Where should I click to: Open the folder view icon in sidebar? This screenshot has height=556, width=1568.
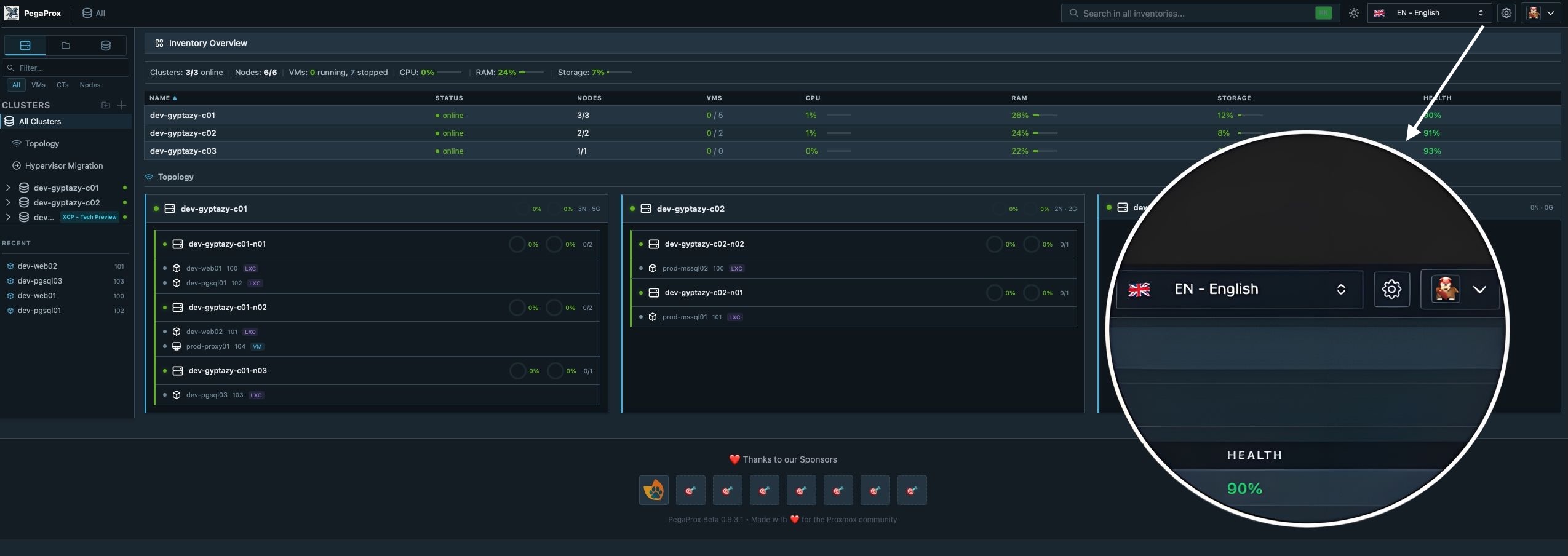click(x=66, y=46)
